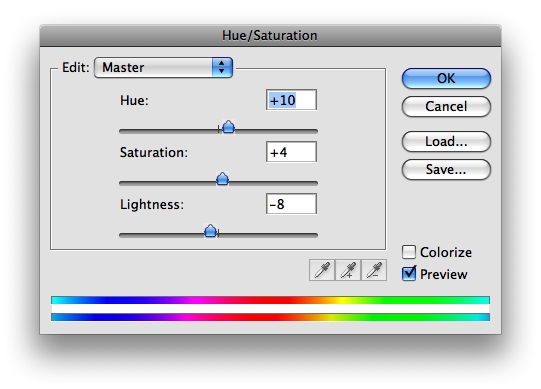Click the Hue: label
The width and height of the screenshot is (541, 389).
[134, 100]
